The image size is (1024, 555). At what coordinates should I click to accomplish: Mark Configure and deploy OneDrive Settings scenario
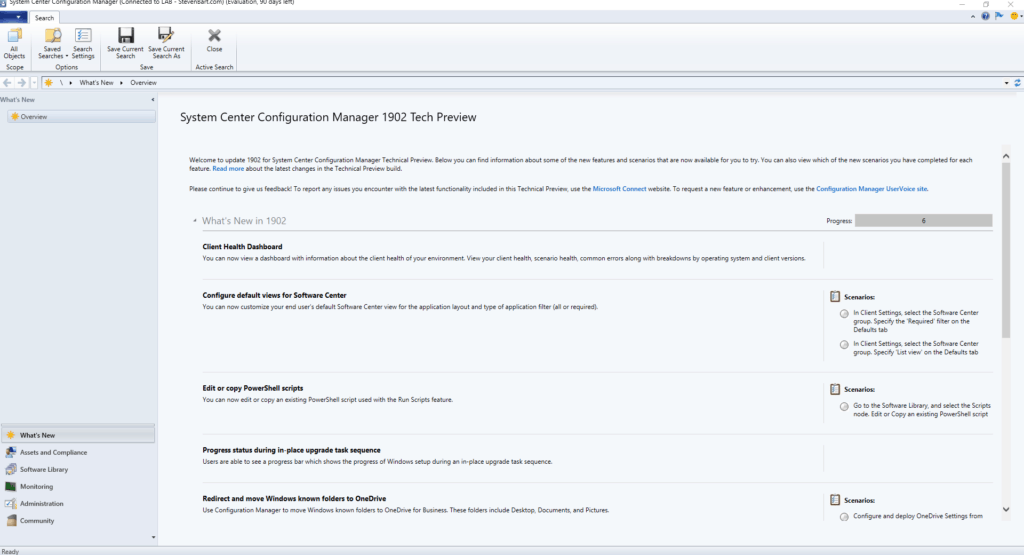[x=844, y=517]
